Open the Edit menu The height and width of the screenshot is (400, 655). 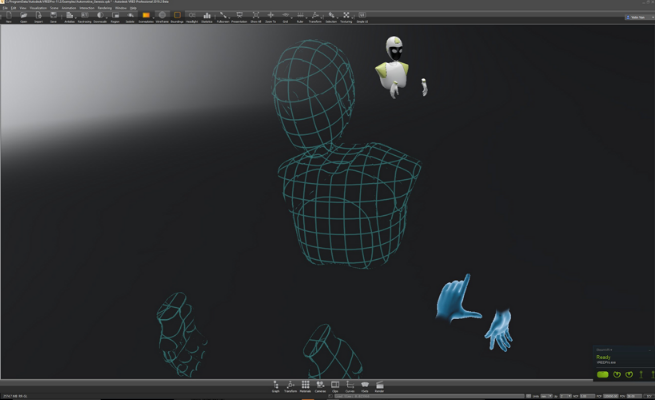click(x=14, y=8)
